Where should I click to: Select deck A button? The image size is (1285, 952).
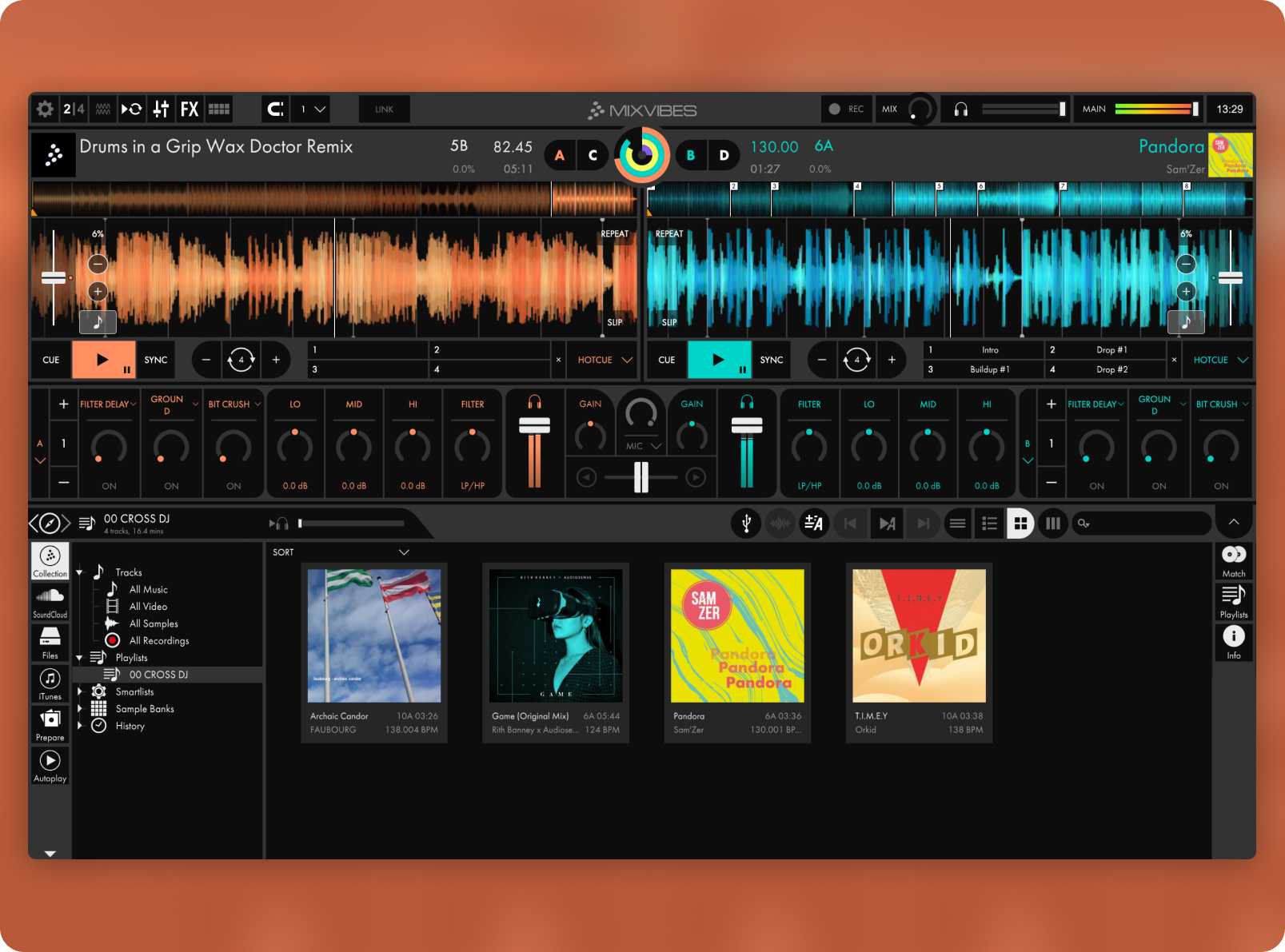(560, 155)
